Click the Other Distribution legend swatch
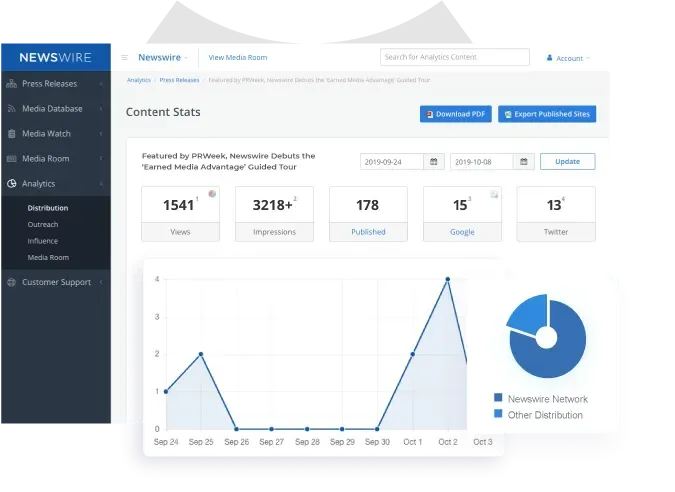Image resolution: width=675 pixels, height=492 pixels. pyautogui.click(x=498, y=414)
